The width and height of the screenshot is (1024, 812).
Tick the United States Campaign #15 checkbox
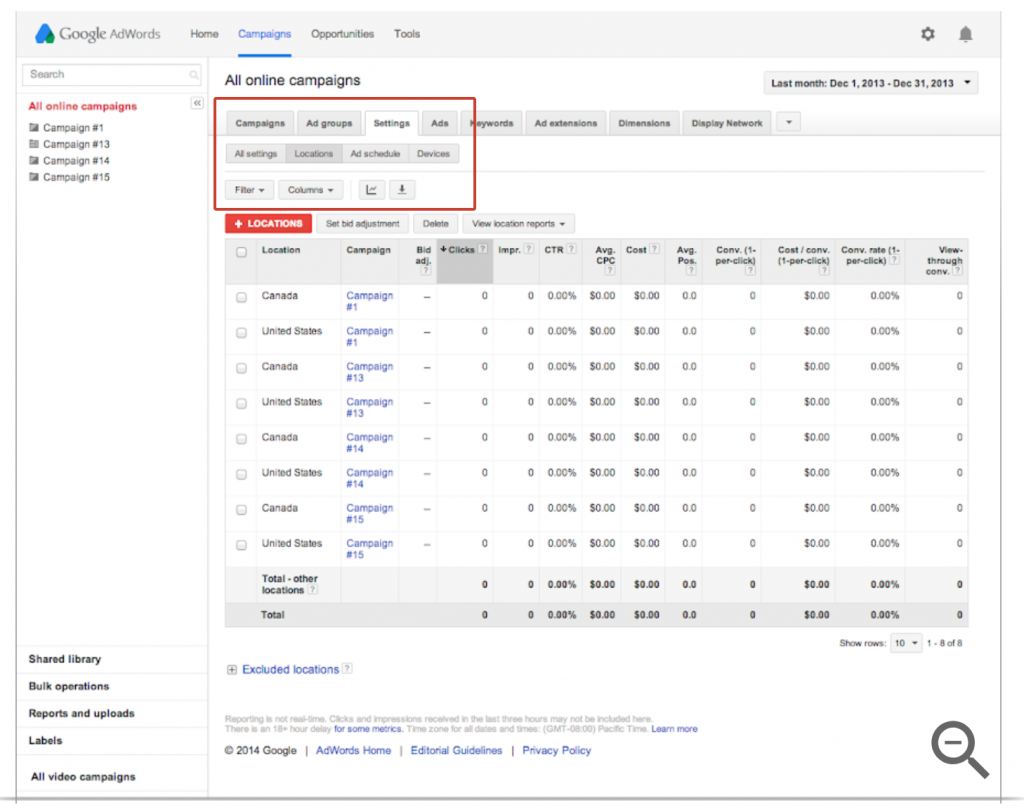pyautogui.click(x=241, y=545)
